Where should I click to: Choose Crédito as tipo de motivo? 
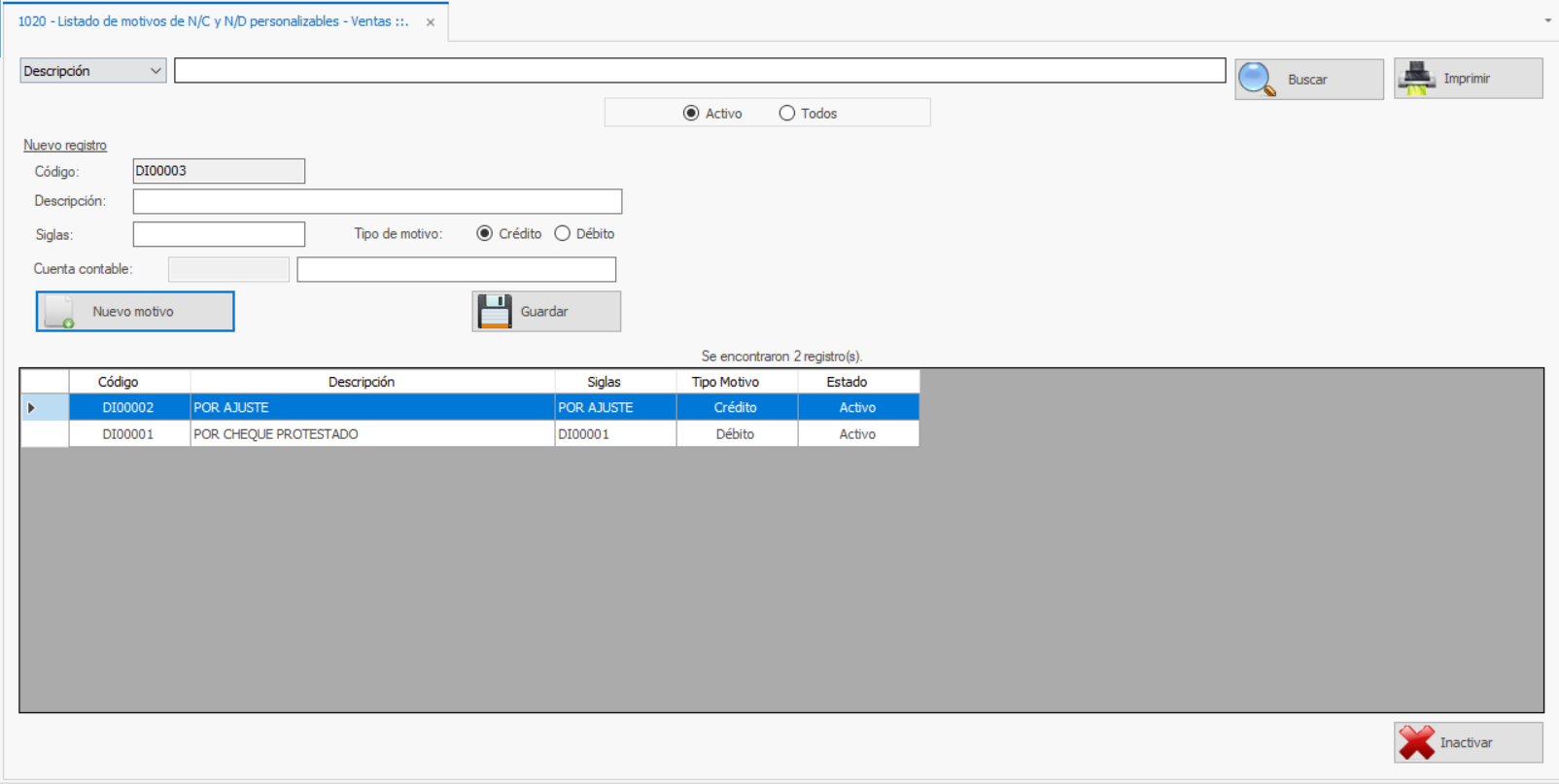tap(485, 234)
